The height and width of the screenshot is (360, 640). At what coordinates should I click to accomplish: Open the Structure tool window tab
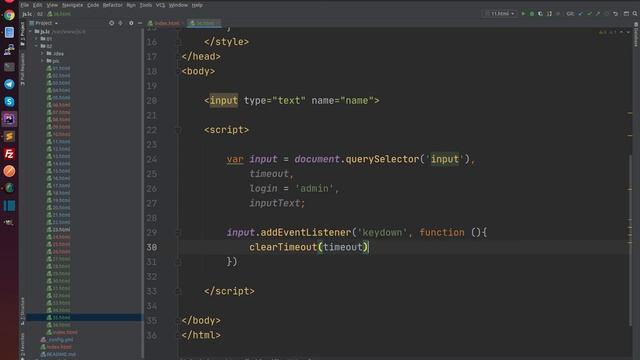pyautogui.click(x=22, y=311)
